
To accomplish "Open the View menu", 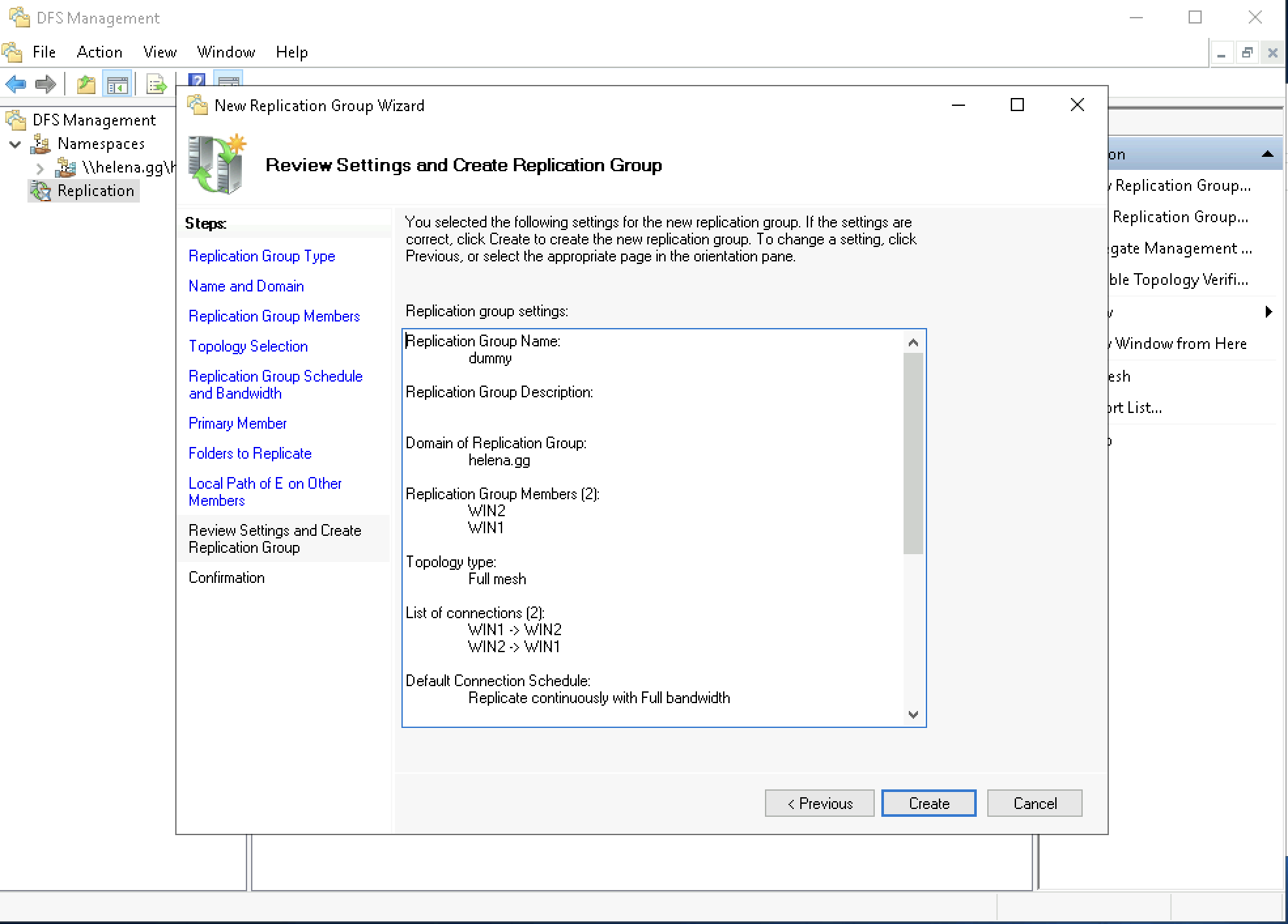I will [x=160, y=52].
